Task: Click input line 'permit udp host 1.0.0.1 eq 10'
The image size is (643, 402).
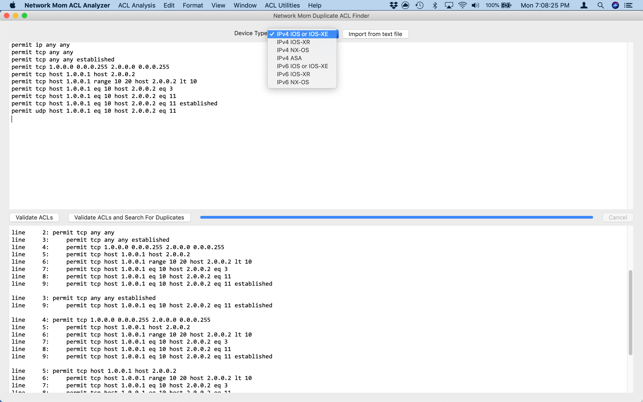Action: click(93, 111)
